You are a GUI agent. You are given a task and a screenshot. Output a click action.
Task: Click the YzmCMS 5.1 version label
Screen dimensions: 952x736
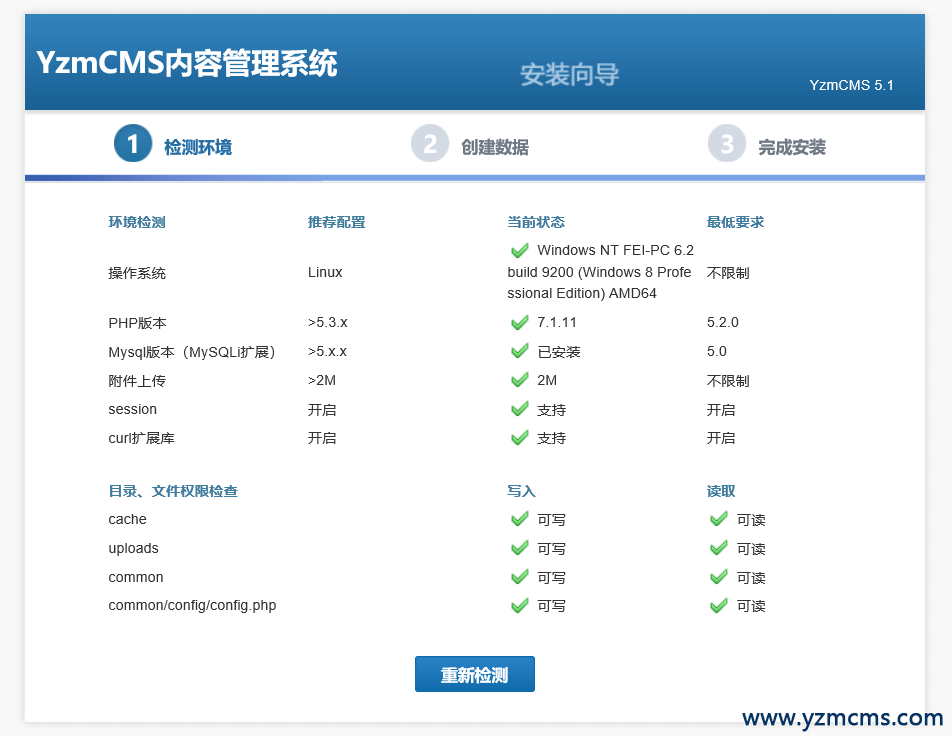click(x=851, y=85)
